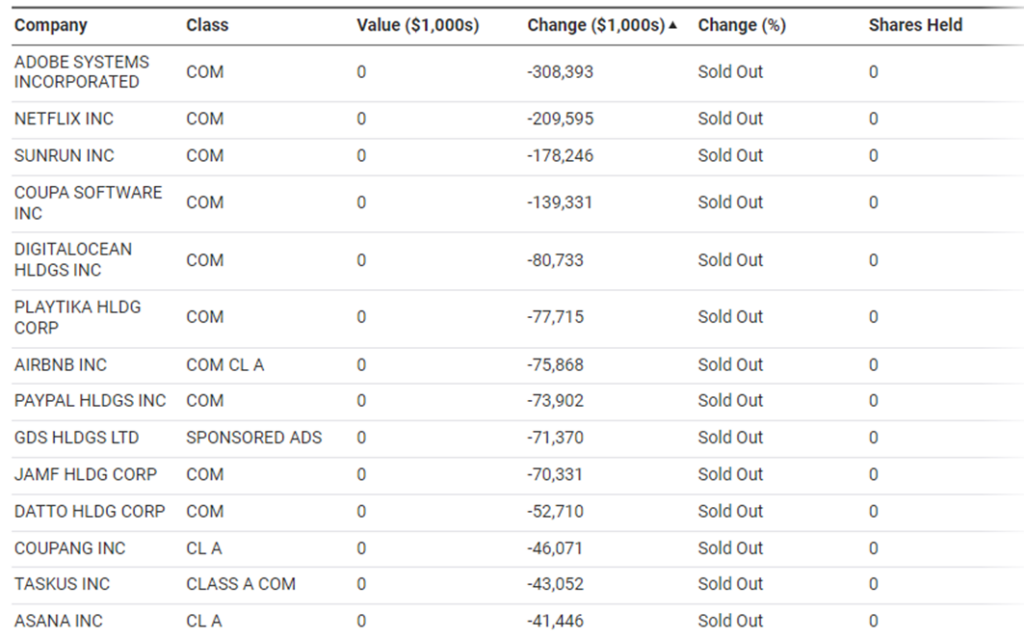Click the -178,246 change value
The width and height of the screenshot is (1024, 640).
pyautogui.click(x=560, y=155)
